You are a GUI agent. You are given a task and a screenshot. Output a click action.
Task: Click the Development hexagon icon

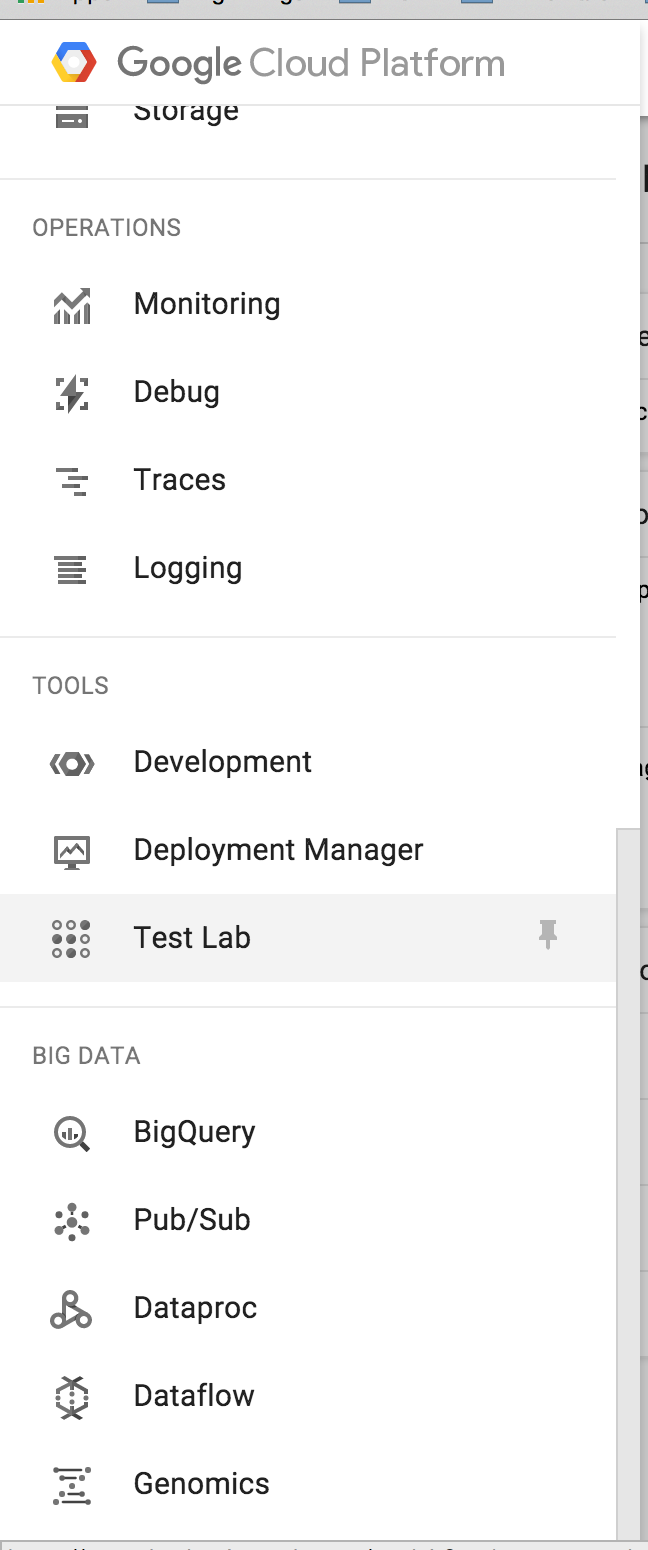(x=71, y=763)
